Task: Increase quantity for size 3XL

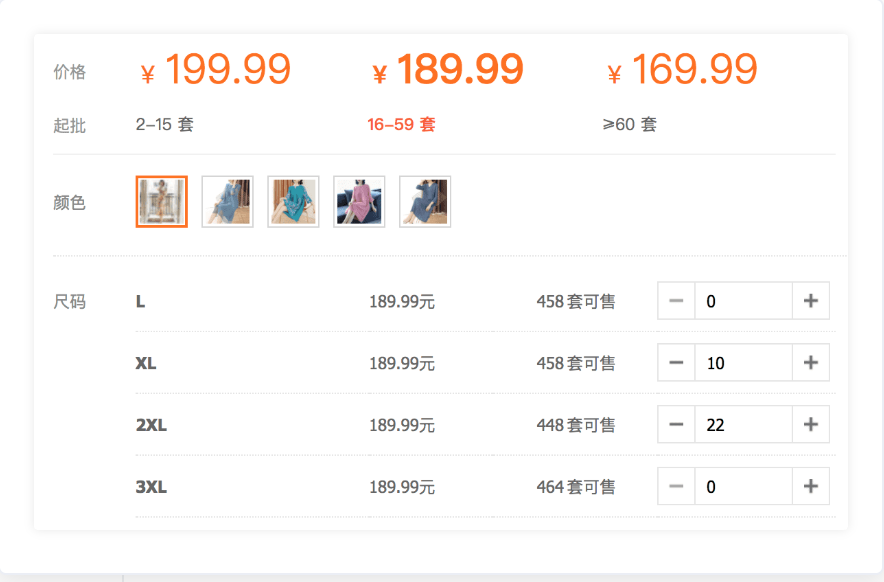Action: coord(811,486)
